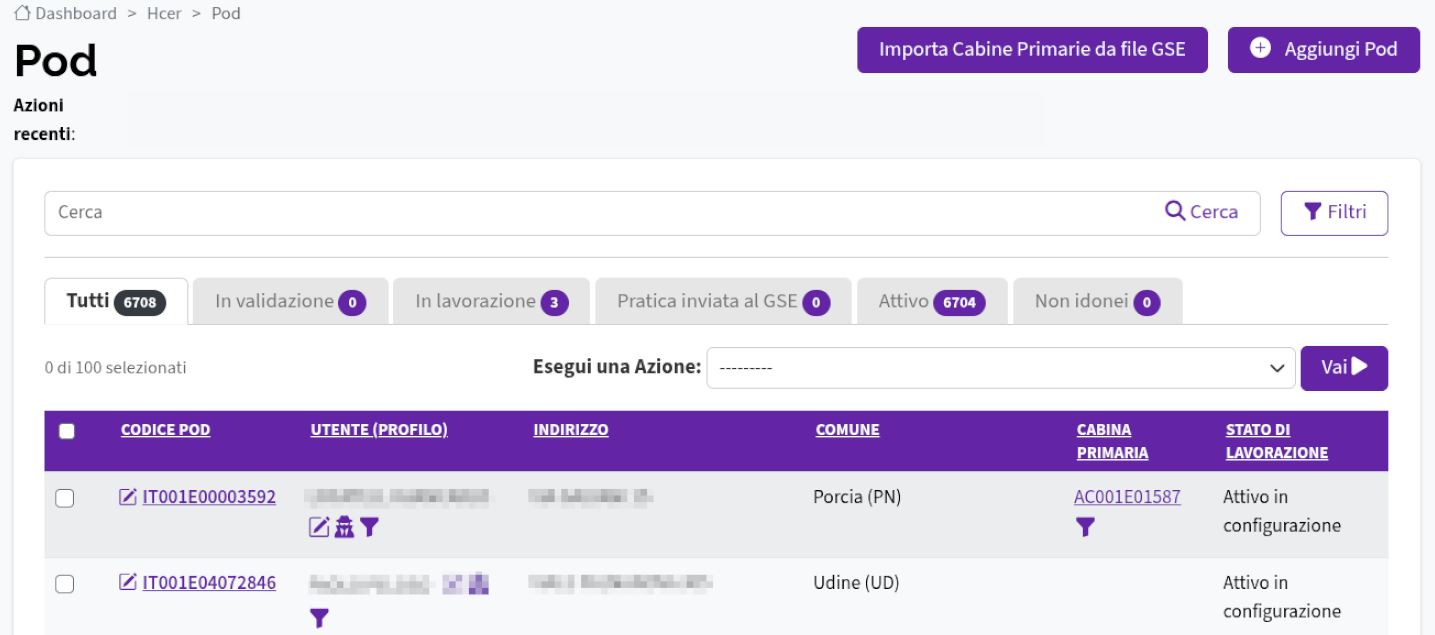Click the edit icon beside IT001E00003592
Screen dimensions: 1435x635
pos(128,497)
